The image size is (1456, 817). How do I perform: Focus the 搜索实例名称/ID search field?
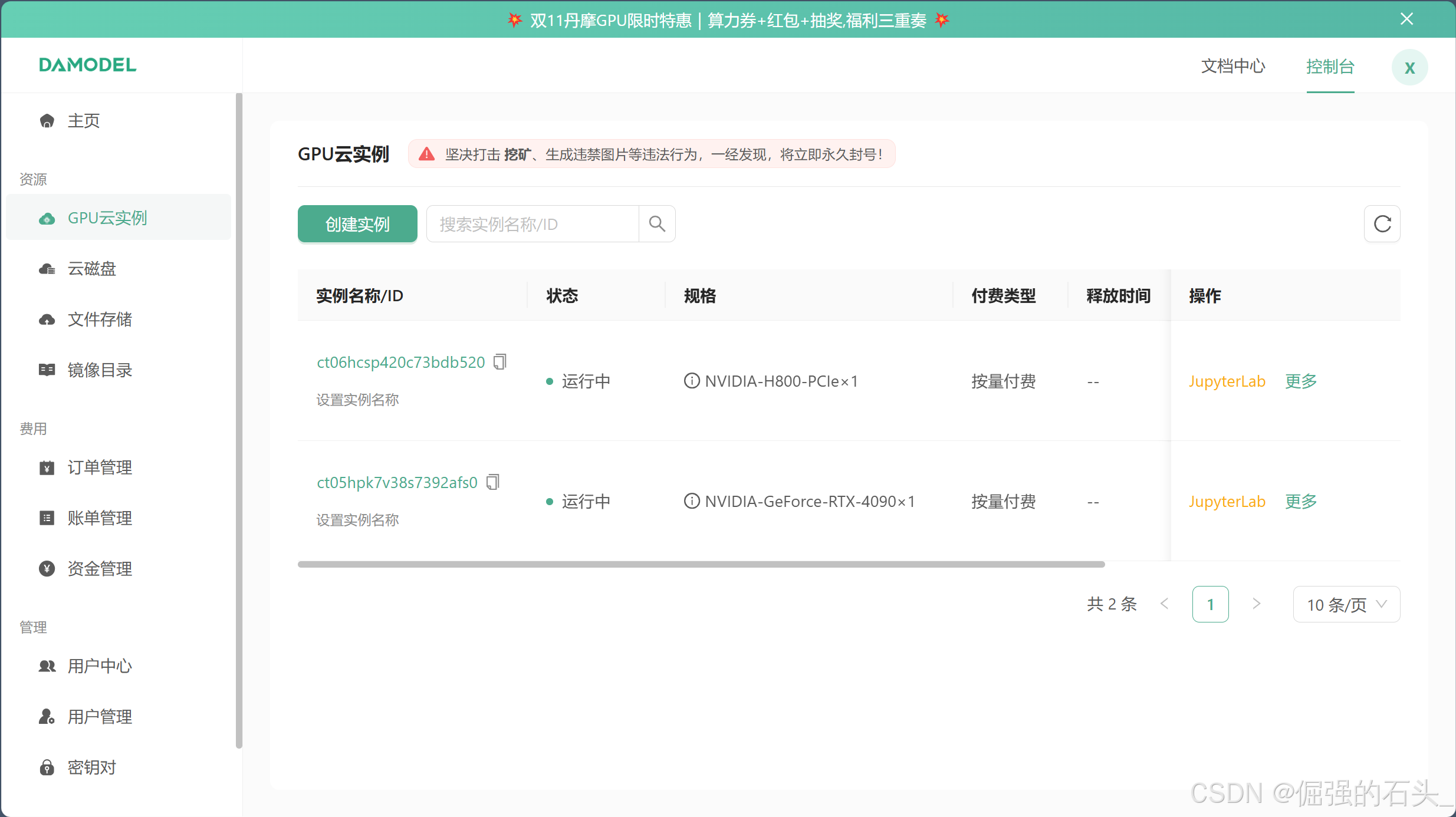point(532,224)
